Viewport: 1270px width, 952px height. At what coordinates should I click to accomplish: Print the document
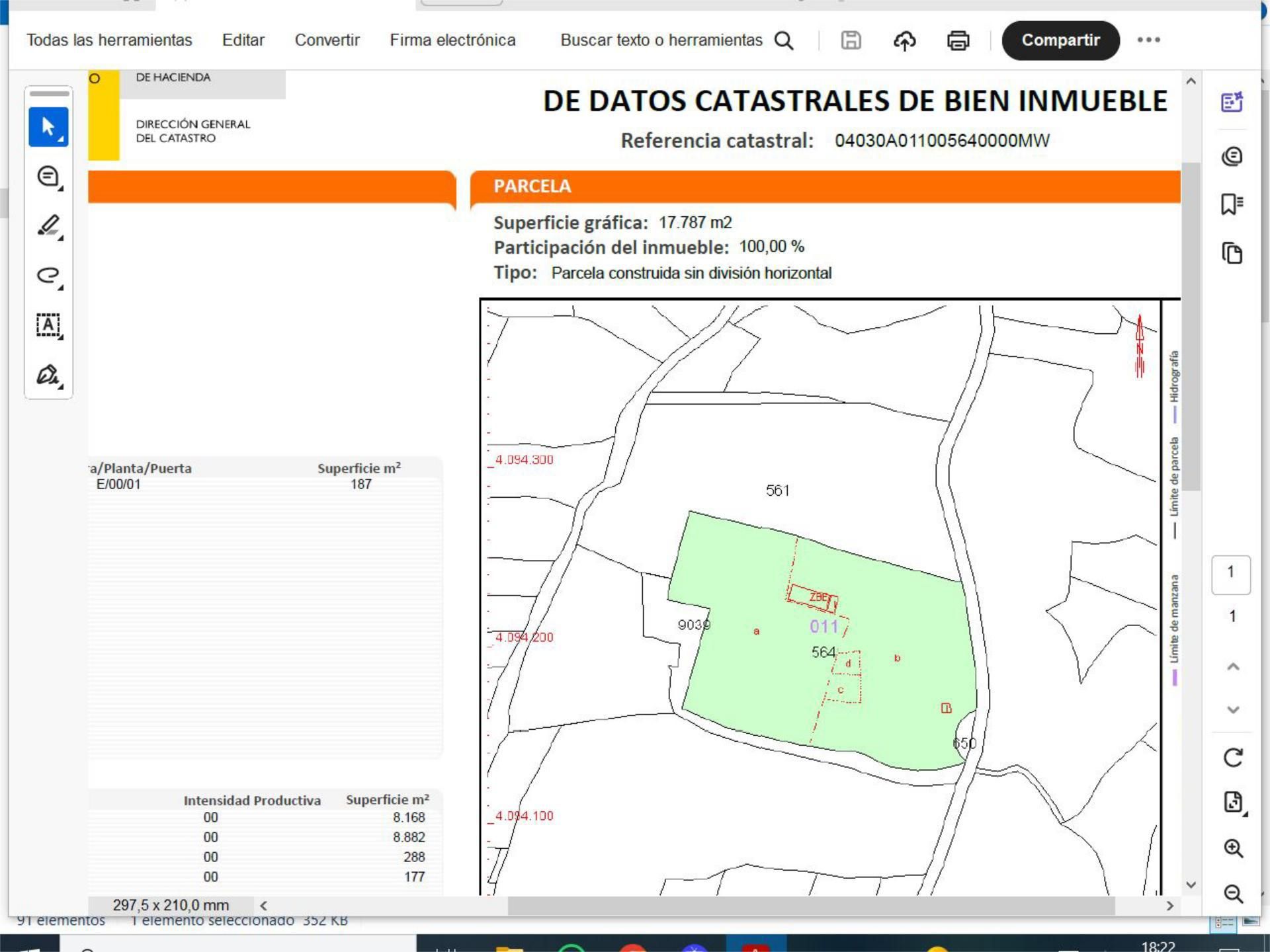[958, 40]
